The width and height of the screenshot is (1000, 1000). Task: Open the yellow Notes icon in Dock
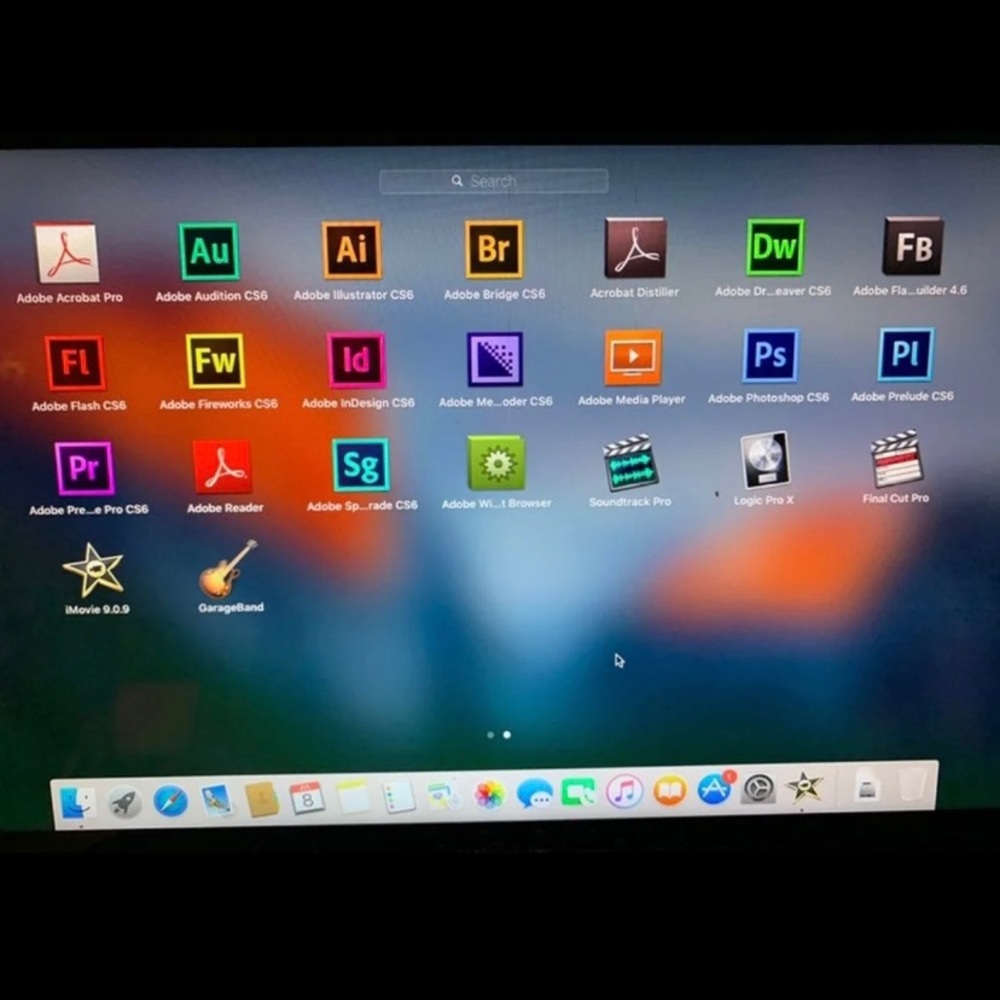point(353,797)
